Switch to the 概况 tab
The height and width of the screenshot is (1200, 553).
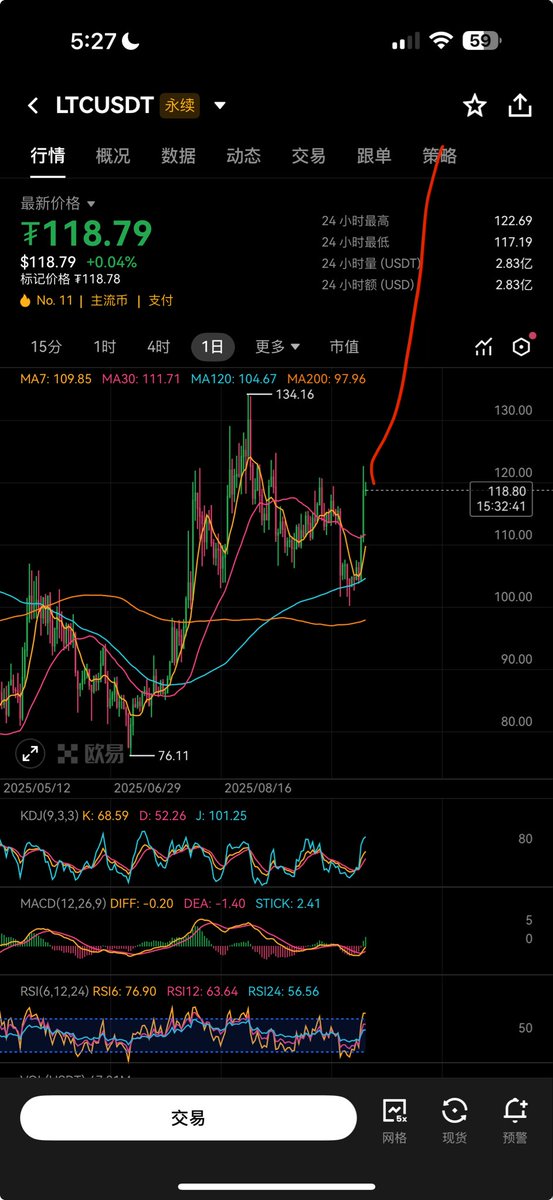(113, 156)
